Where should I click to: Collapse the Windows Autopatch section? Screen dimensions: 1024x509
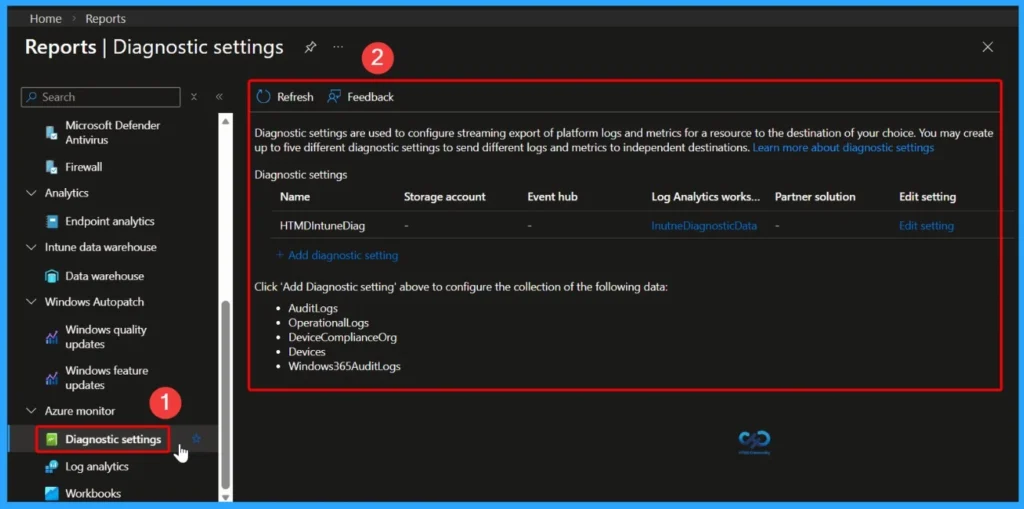click(31, 303)
